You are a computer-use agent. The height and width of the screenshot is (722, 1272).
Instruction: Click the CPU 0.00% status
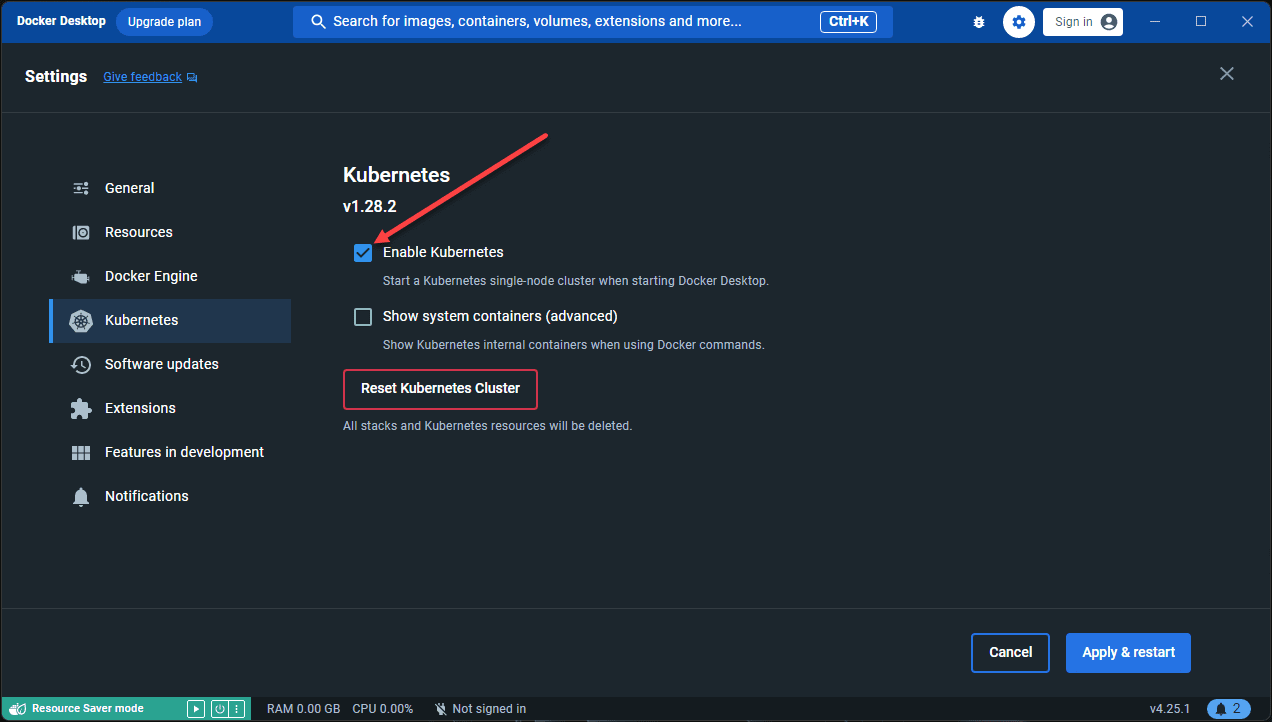(x=382, y=709)
